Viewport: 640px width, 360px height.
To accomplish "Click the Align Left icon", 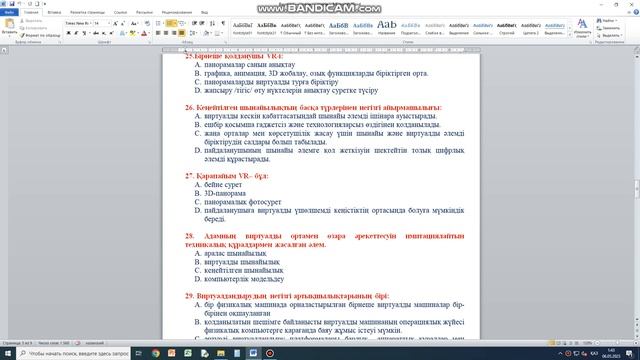I will 158,33.
